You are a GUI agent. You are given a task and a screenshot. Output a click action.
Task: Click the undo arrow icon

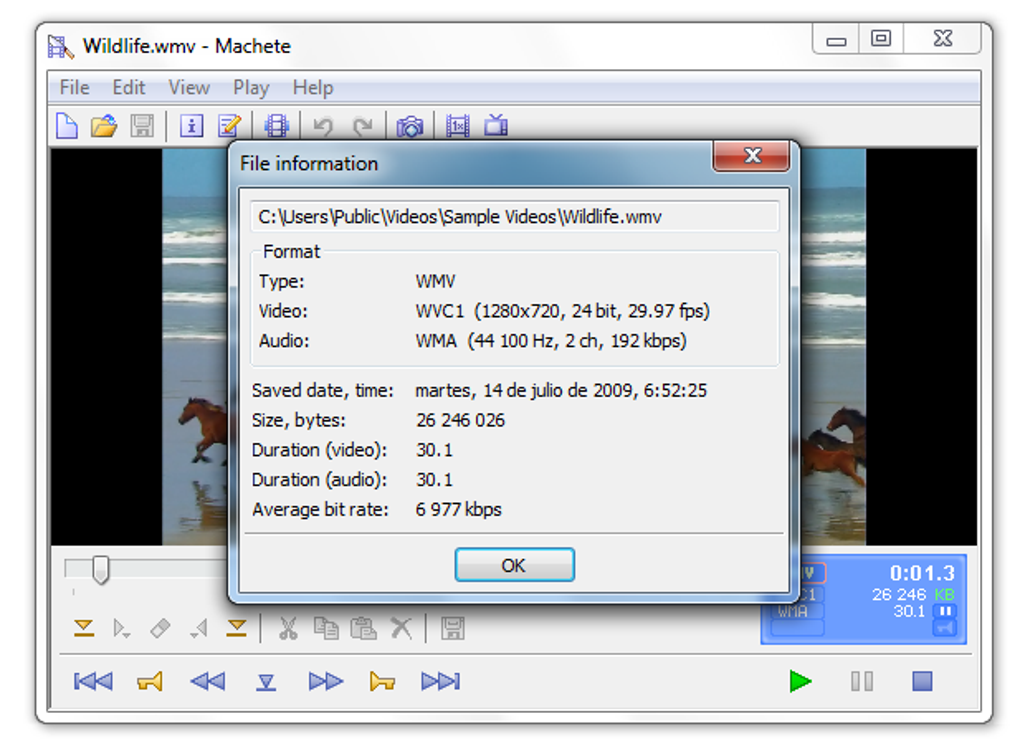pyautogui.click(x=323, y=126)
